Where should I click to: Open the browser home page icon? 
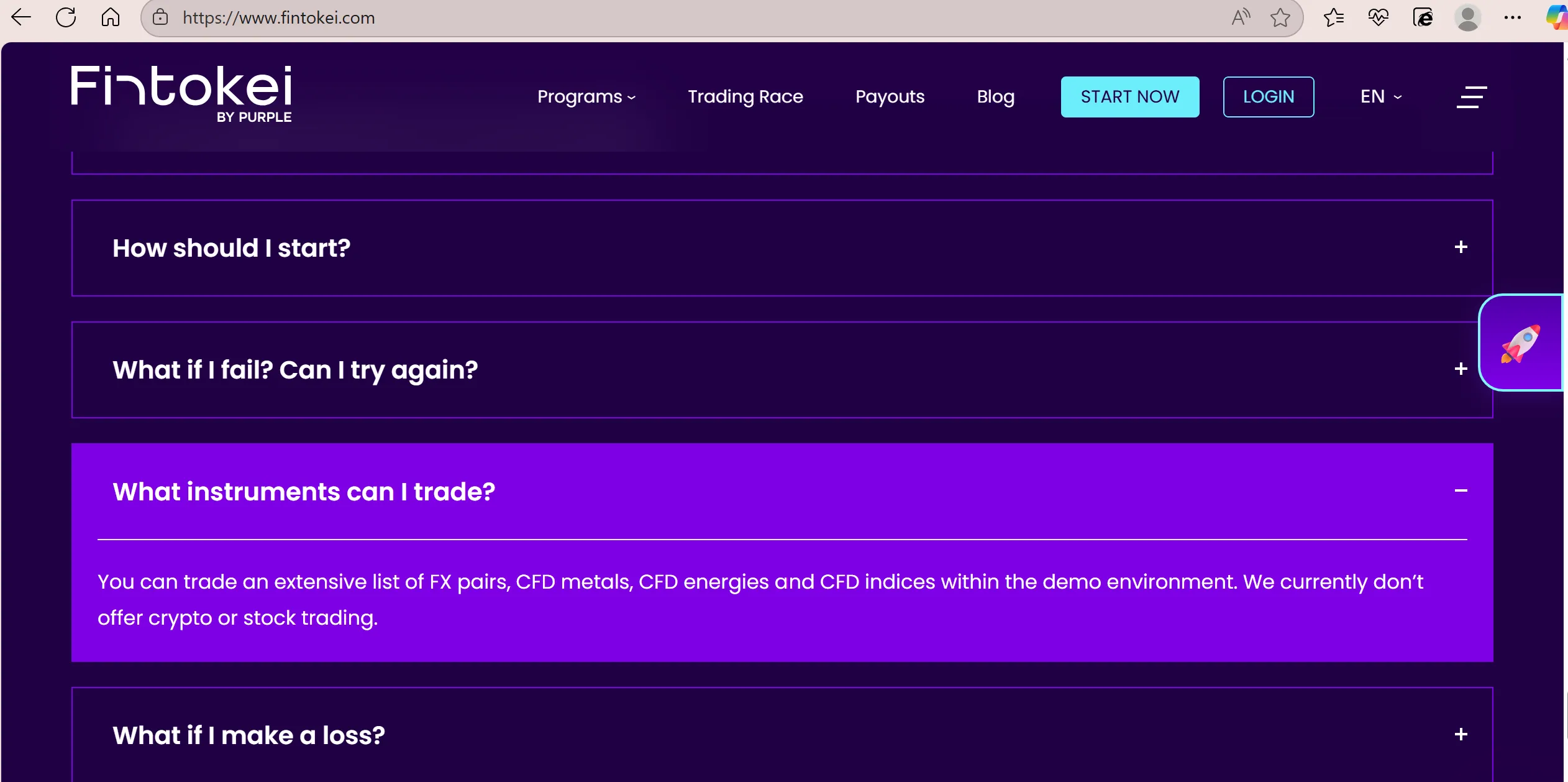tap(111, 17)
